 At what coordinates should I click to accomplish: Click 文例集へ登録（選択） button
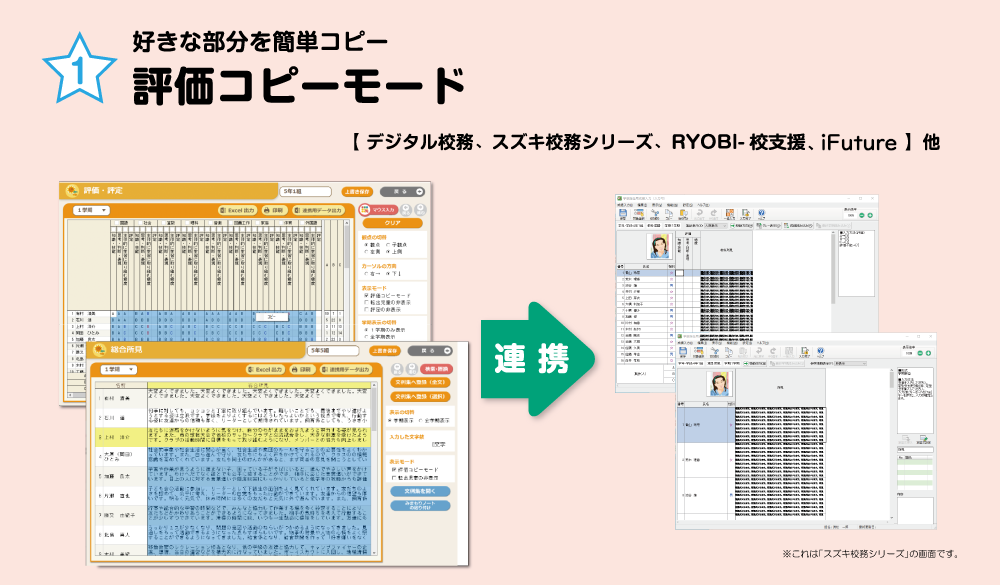(419, 396)
